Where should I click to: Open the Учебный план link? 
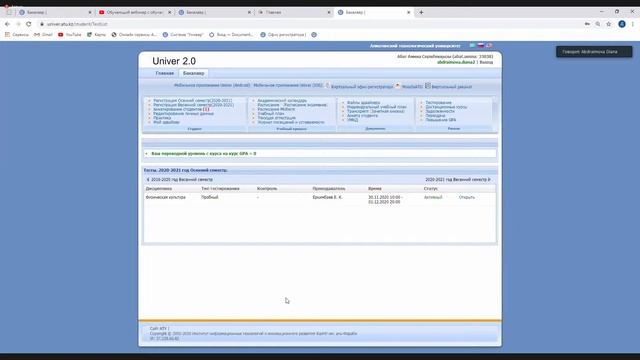(x=270, y=113)
